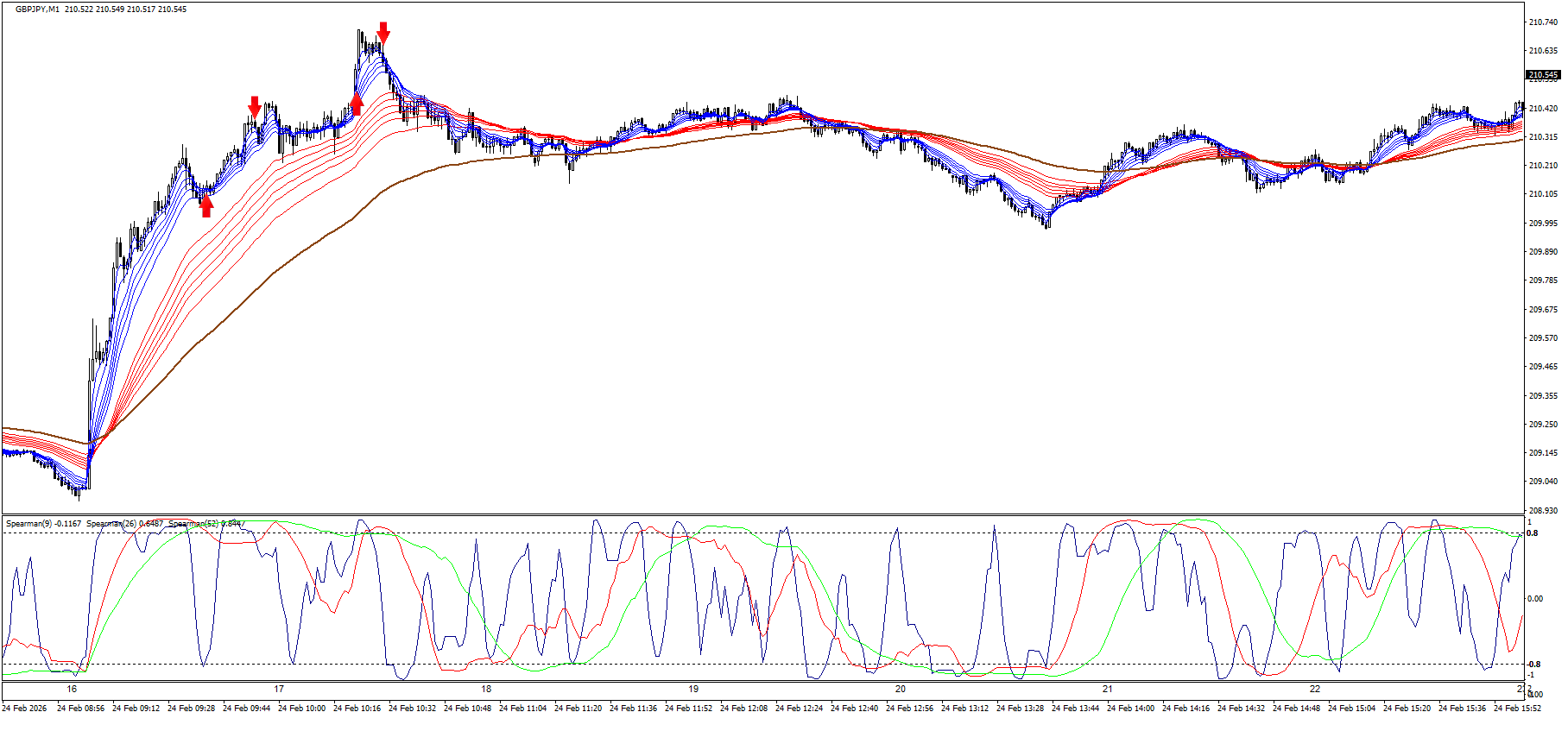
Task: Click the GBPJPY,M1 symbol label
Action: pos(37,9)
